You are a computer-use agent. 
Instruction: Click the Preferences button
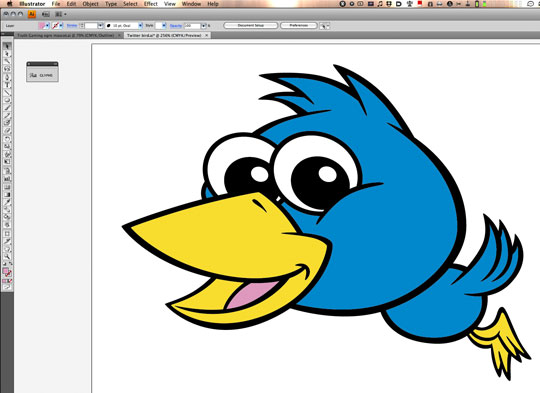tap(299, 25)
